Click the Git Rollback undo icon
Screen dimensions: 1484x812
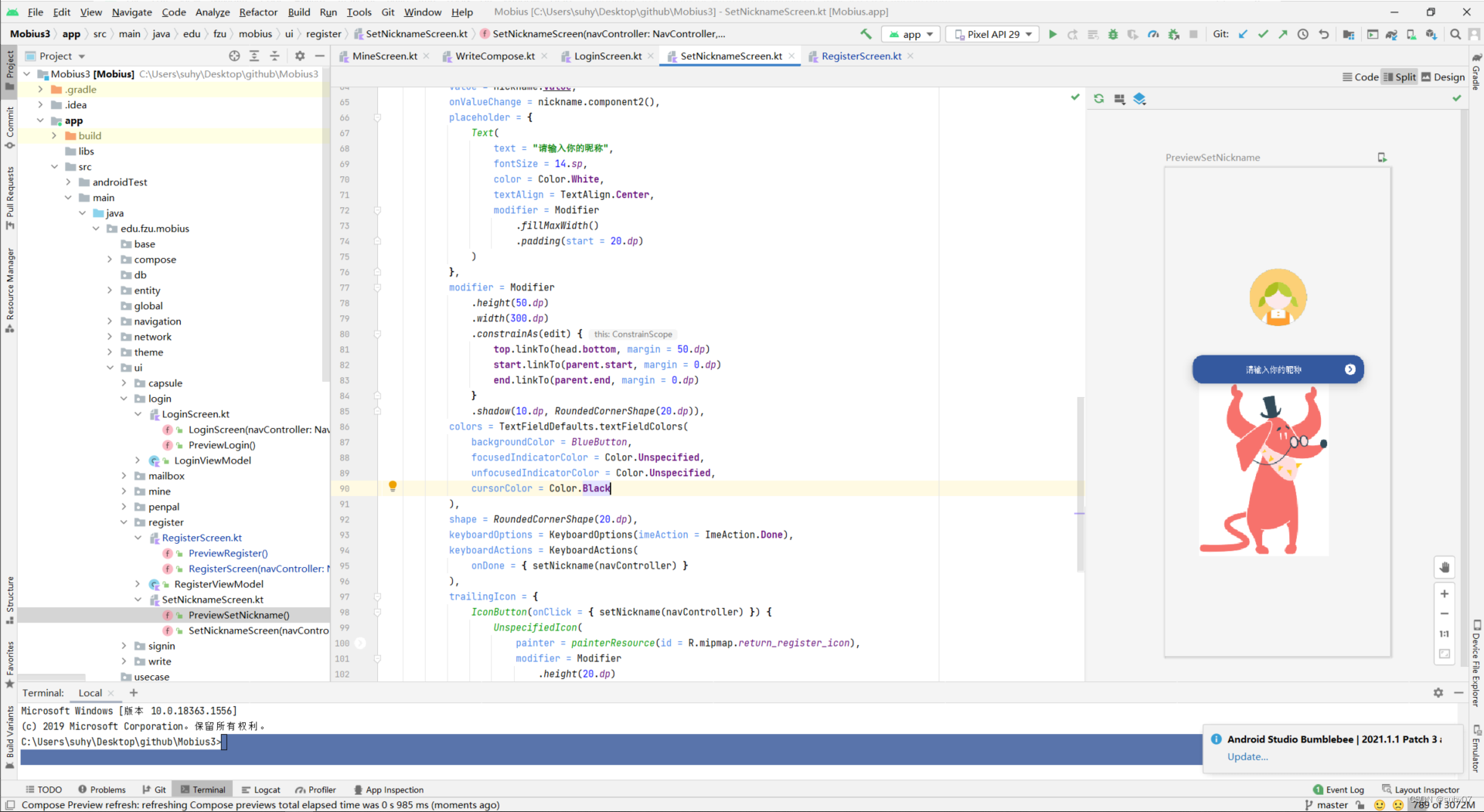click(1323, 34)
